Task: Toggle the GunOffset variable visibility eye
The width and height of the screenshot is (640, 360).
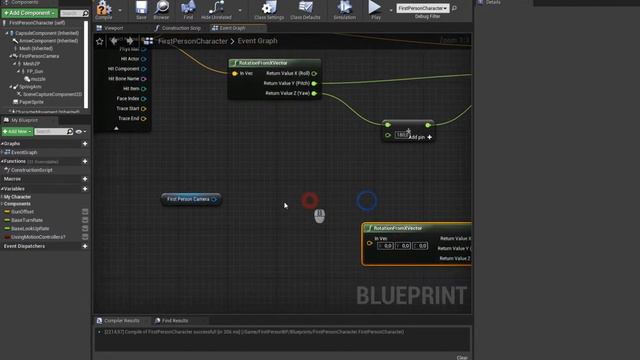Action: (85, 211)
